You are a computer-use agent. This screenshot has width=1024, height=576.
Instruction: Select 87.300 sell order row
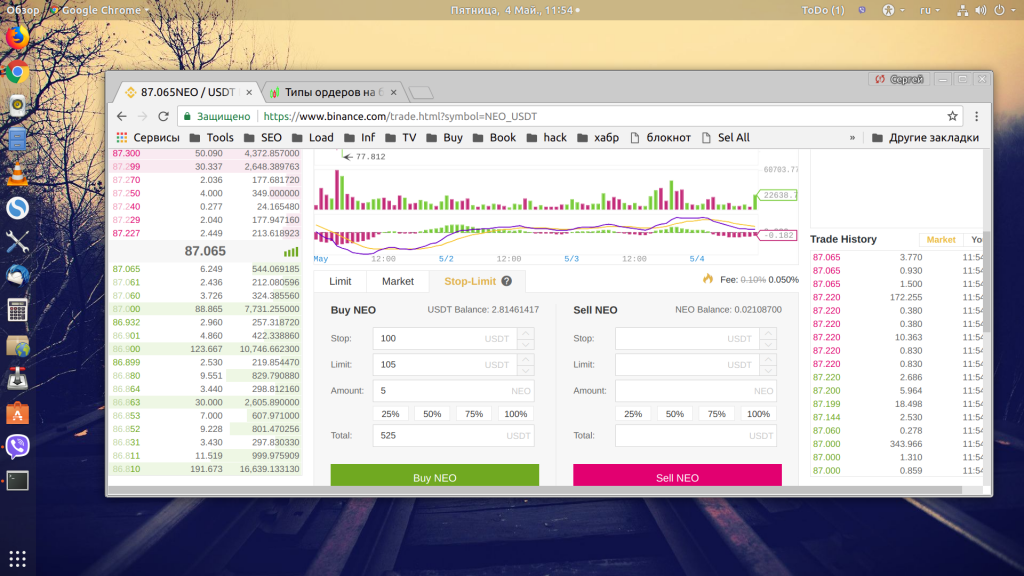206,153
